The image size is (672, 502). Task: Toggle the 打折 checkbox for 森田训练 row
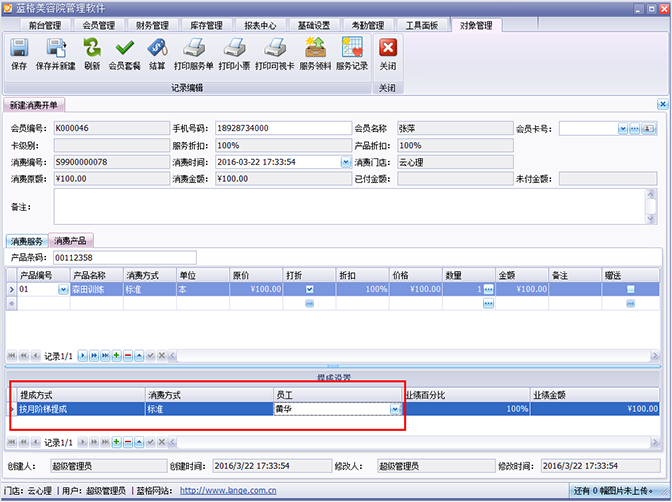(x=309, y=289)
